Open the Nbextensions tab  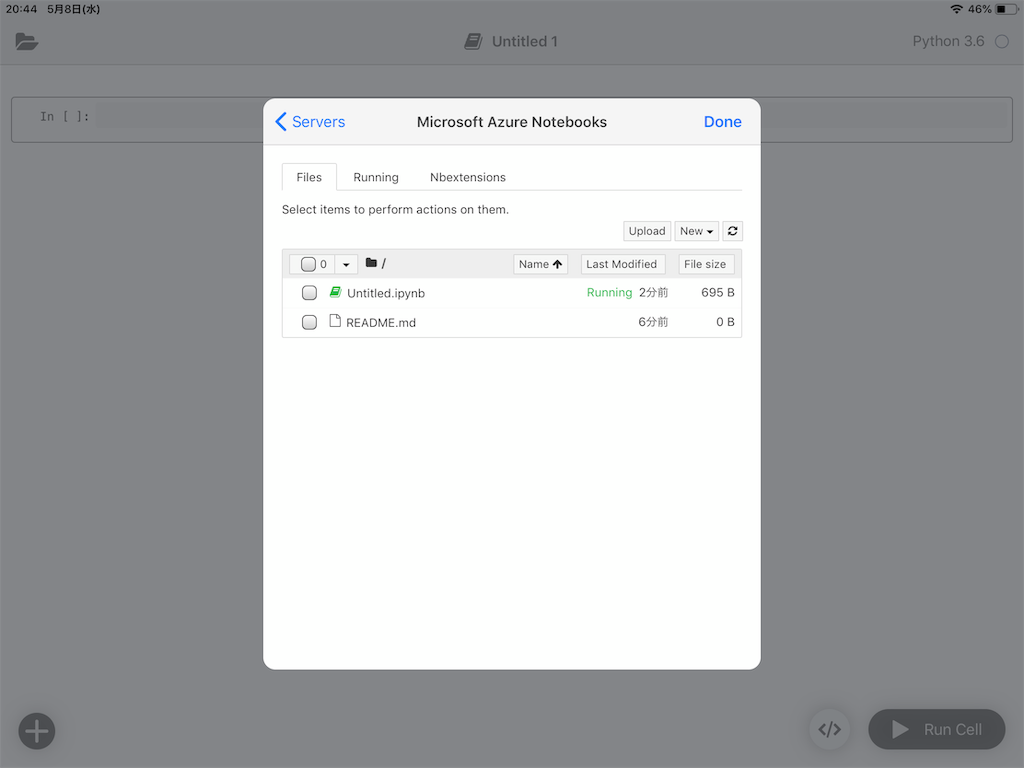tap(468, 177)
